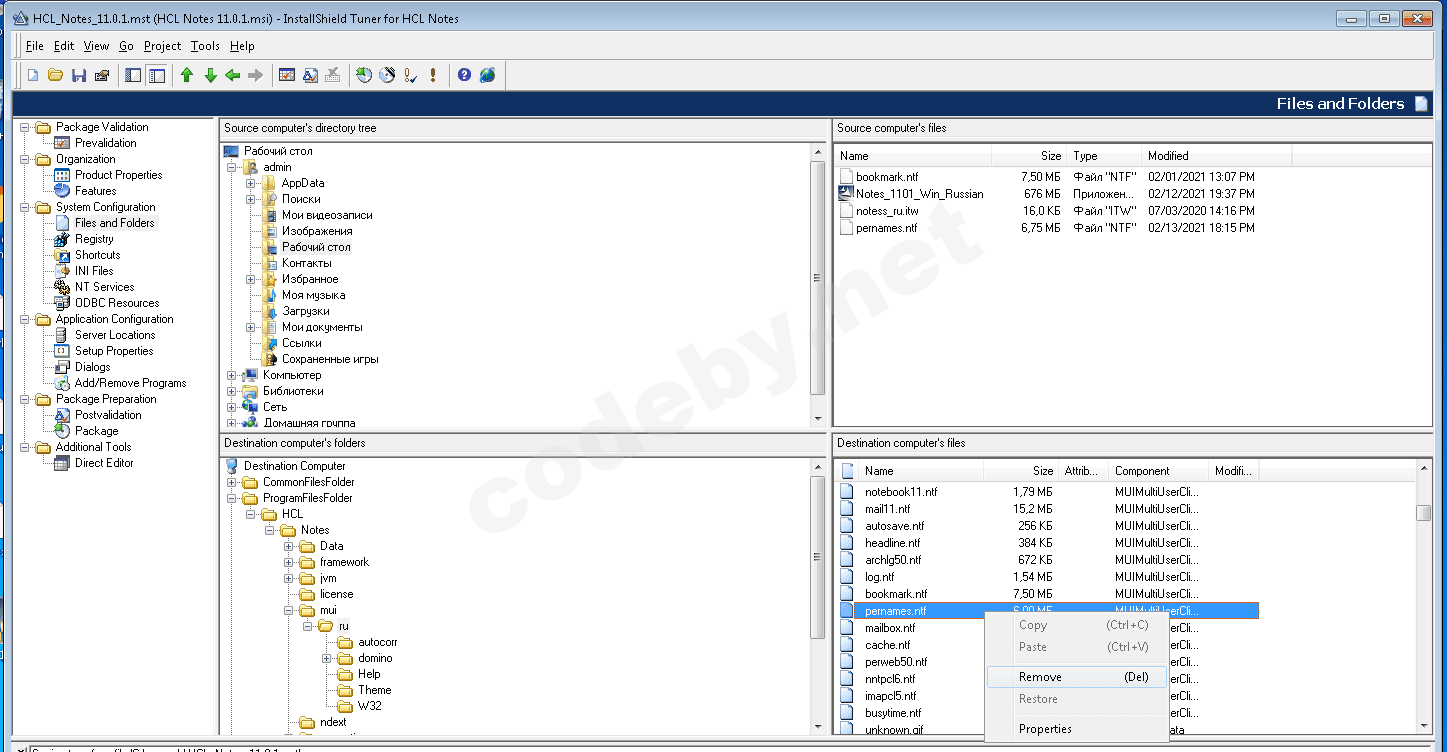This screenshot has width=1447, height=752.
Task: Expand the AppData folder in source tree
Action: (x=251, y=183)
